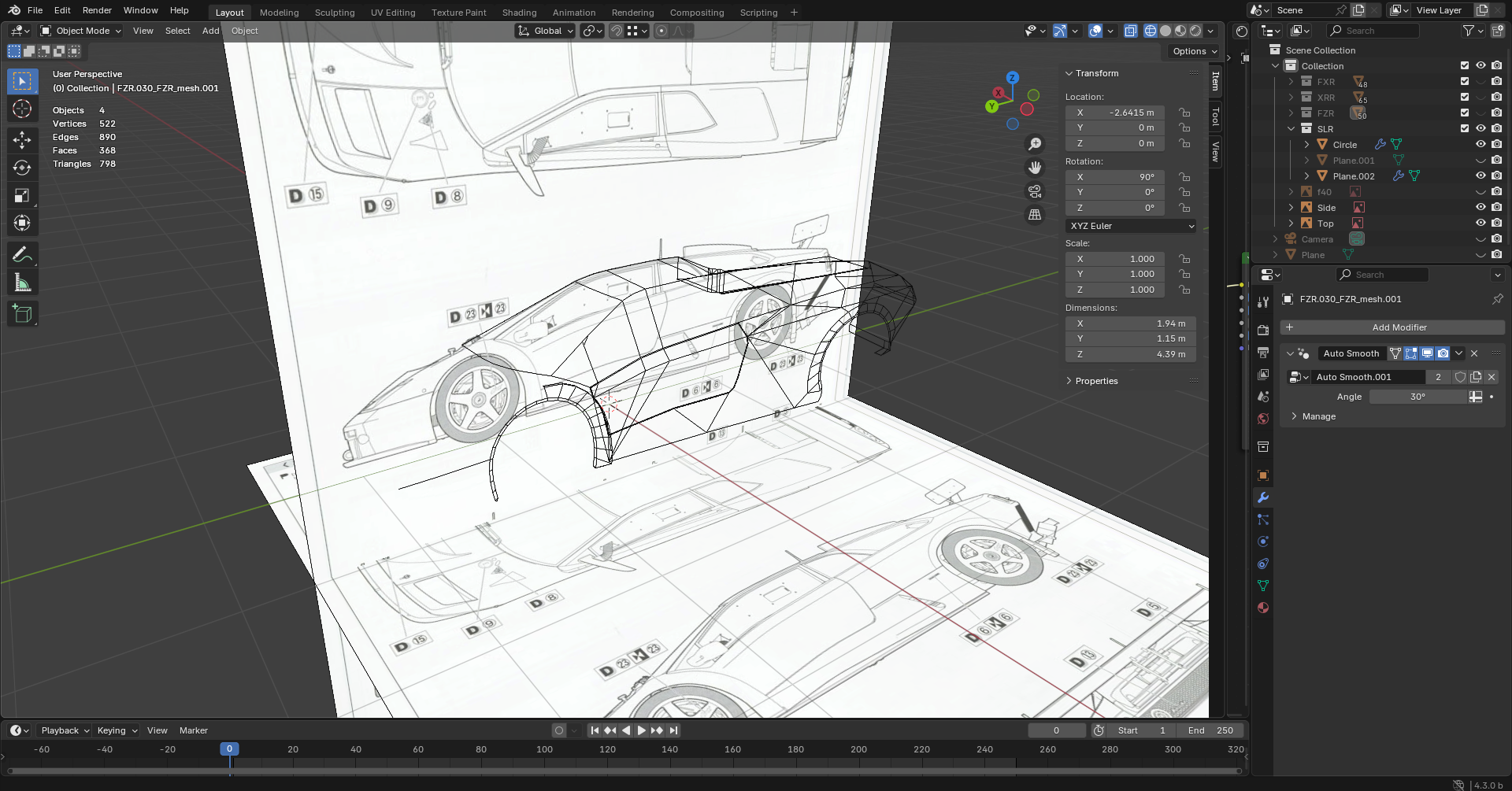Screen dimensions: 1512x791
Task: Click the 3D Cursor tool
Action: tap(22, 109)
